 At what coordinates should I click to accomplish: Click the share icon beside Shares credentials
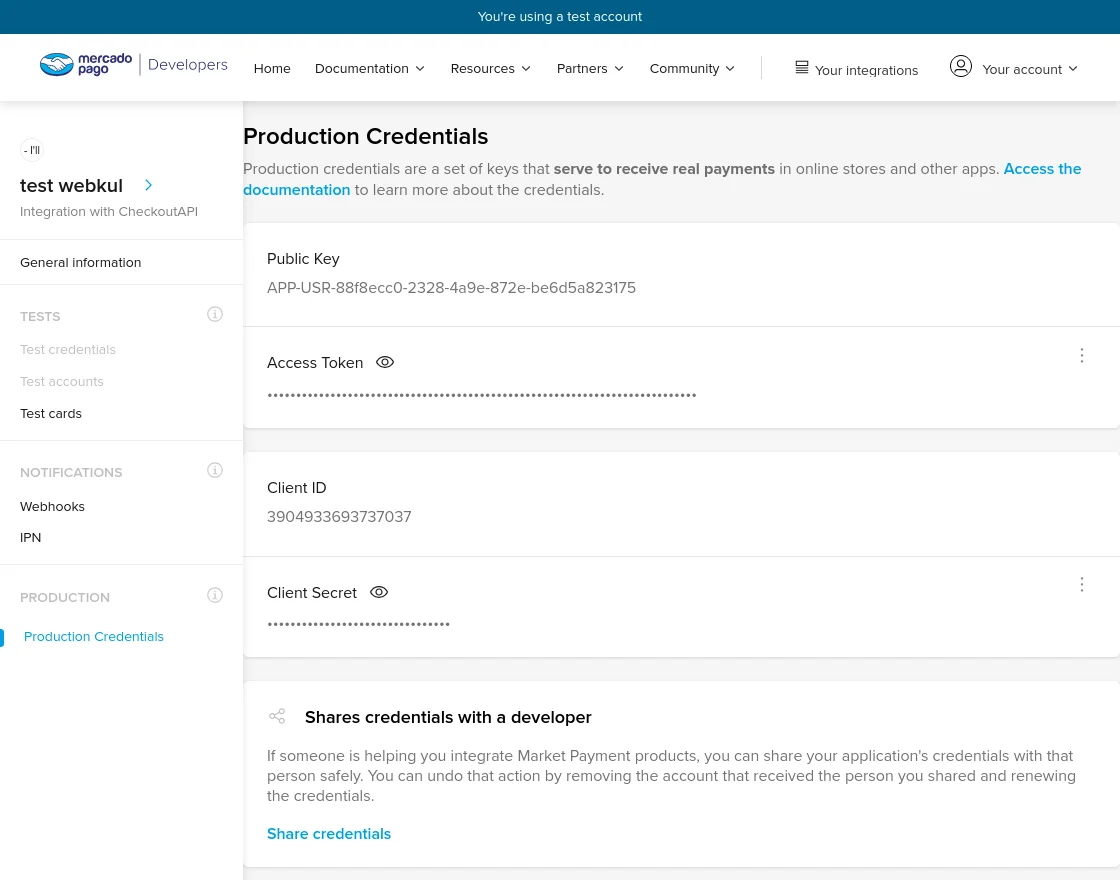point(277,716)
